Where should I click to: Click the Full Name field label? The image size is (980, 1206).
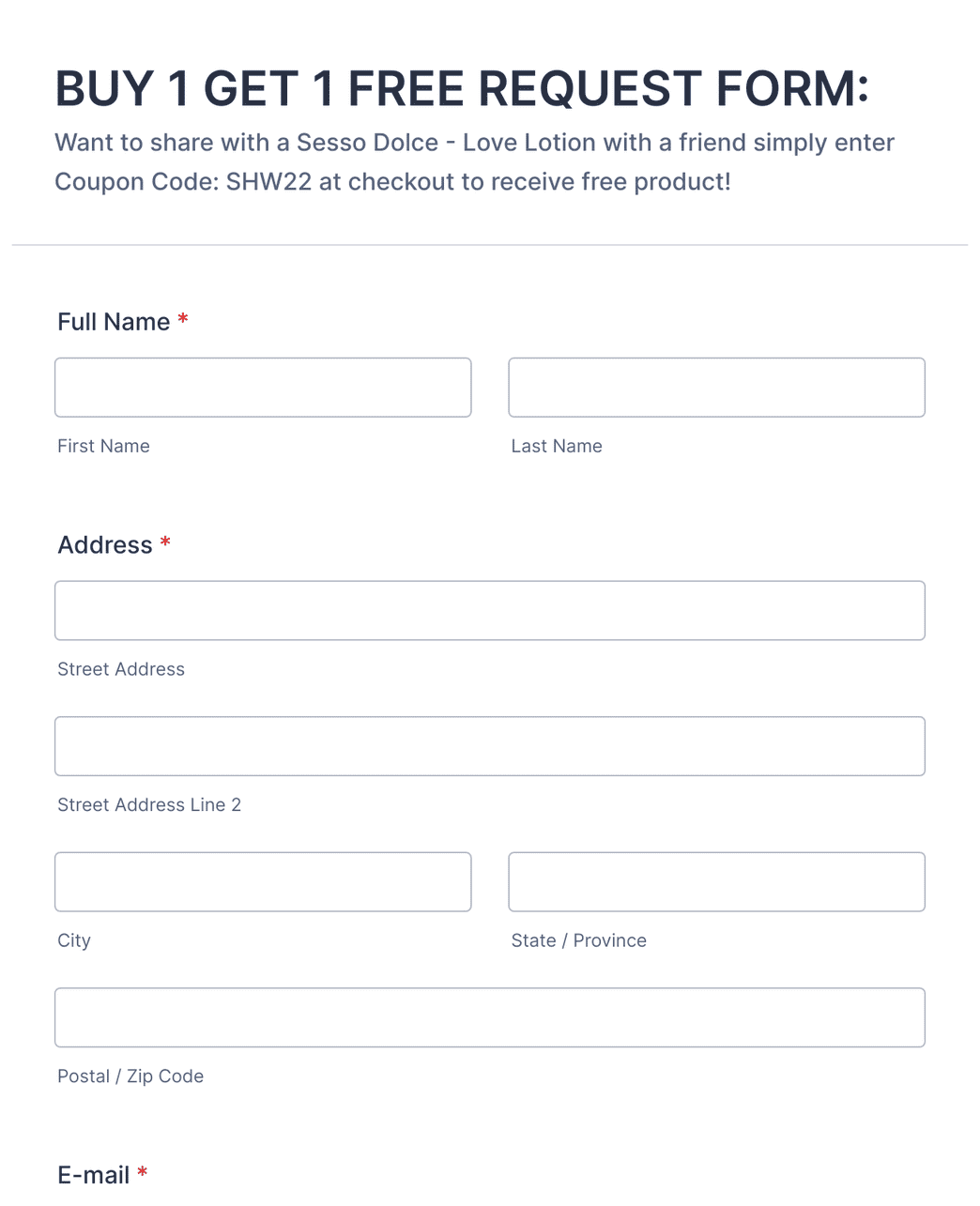(113, 322)
